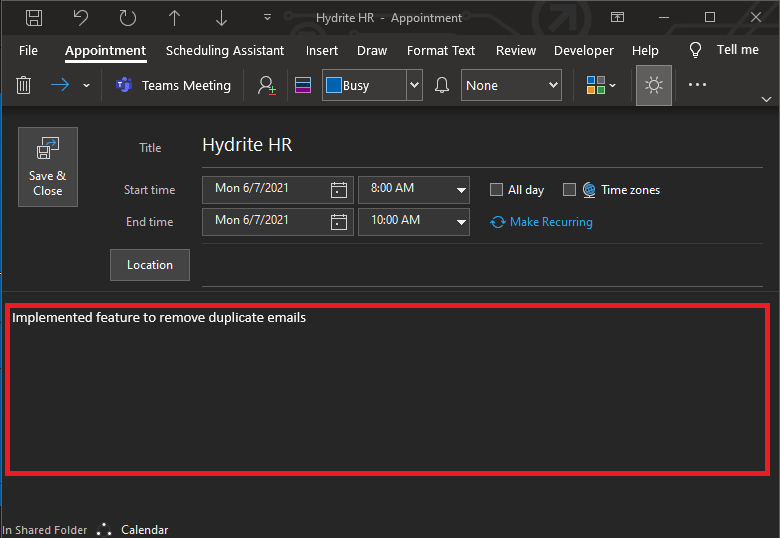
Task: Enable the Time zones checkbox
Action: point(569,189)
